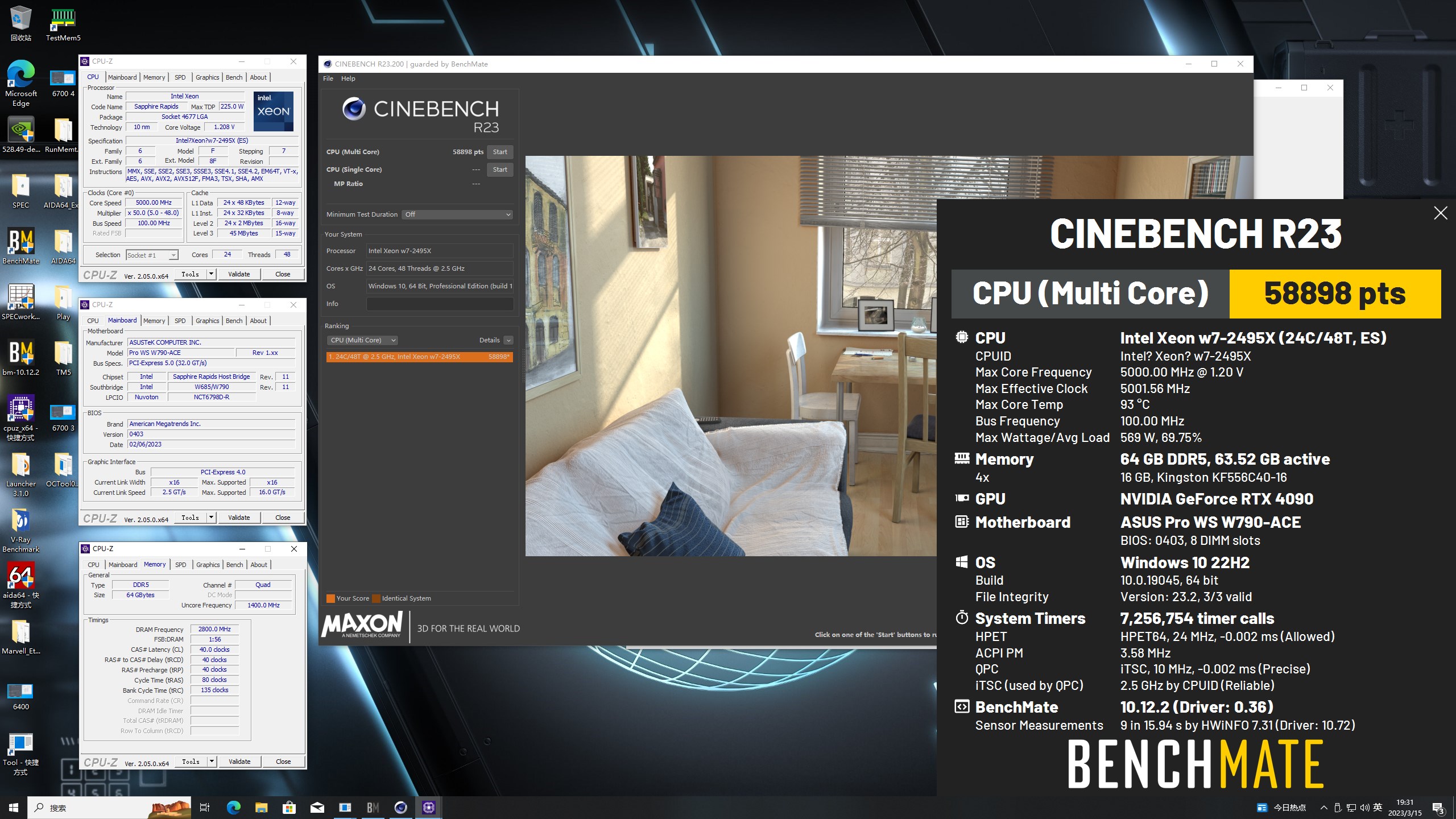This screenshot has height=819, width=1456.
Task: Open Tools dropdown arrow in Mainboard CPU-Z window
Action: tap(211, 518)
